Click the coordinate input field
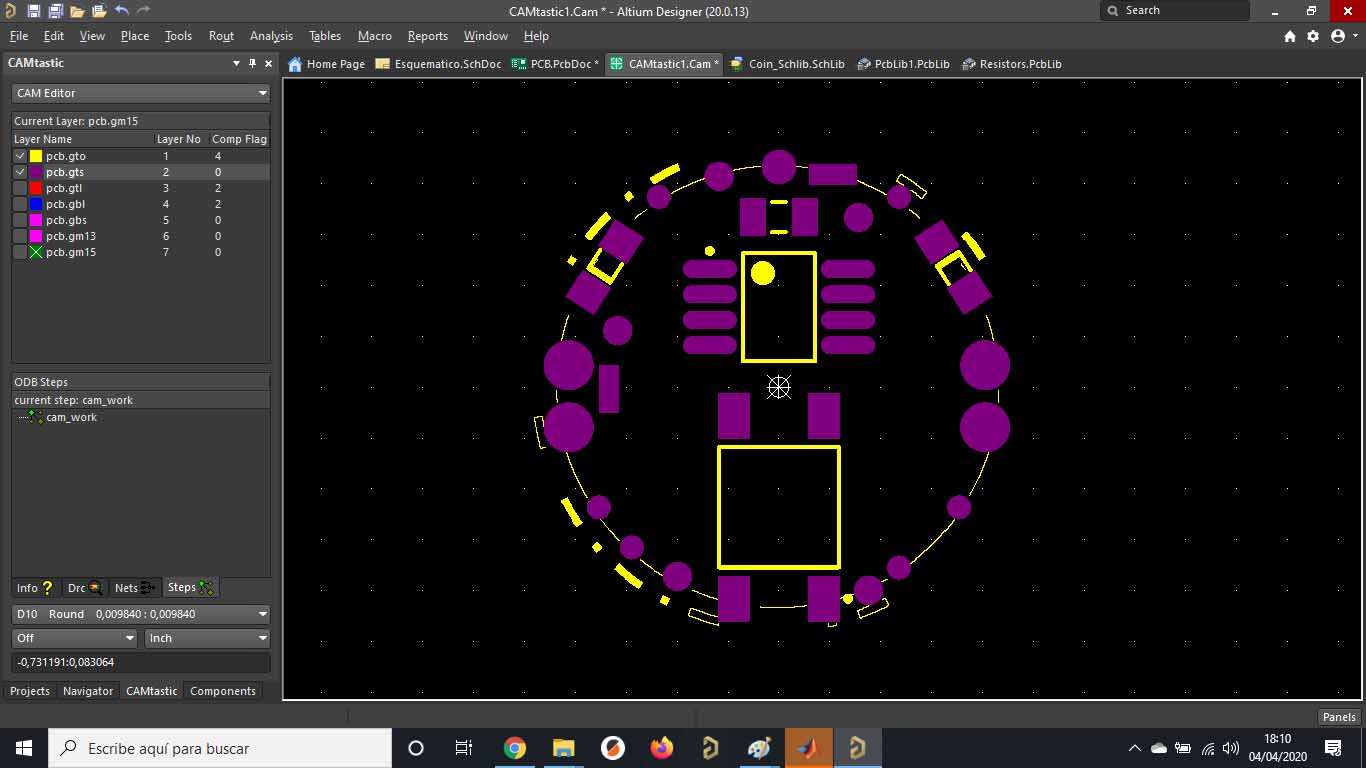Screen dimensions: 1366x768 pos(141,662)
